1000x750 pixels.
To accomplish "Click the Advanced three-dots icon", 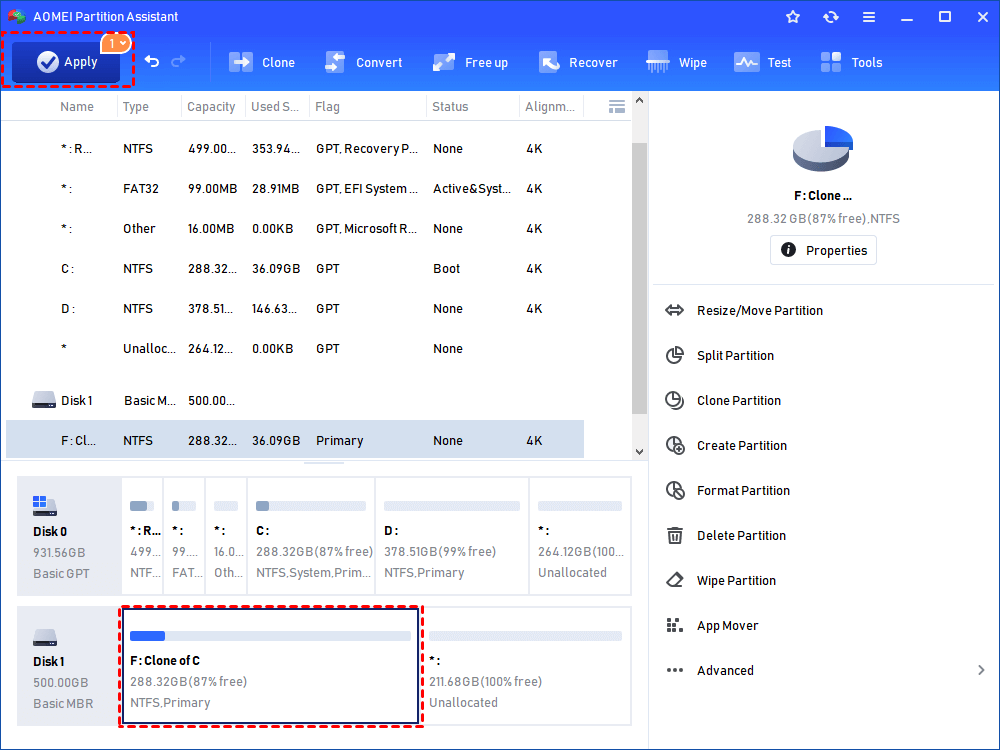I will coord(674,670).
